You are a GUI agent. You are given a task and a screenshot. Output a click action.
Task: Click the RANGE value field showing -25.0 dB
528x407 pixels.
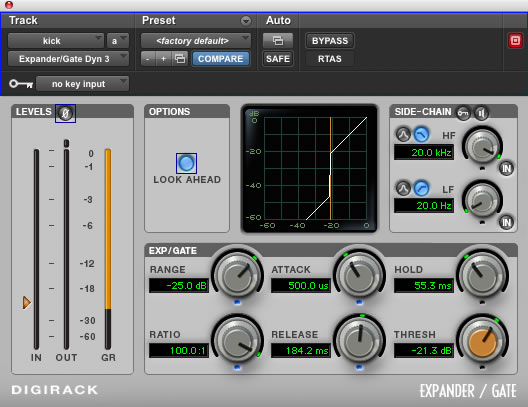pyautogui.click(x=179, y=285)
